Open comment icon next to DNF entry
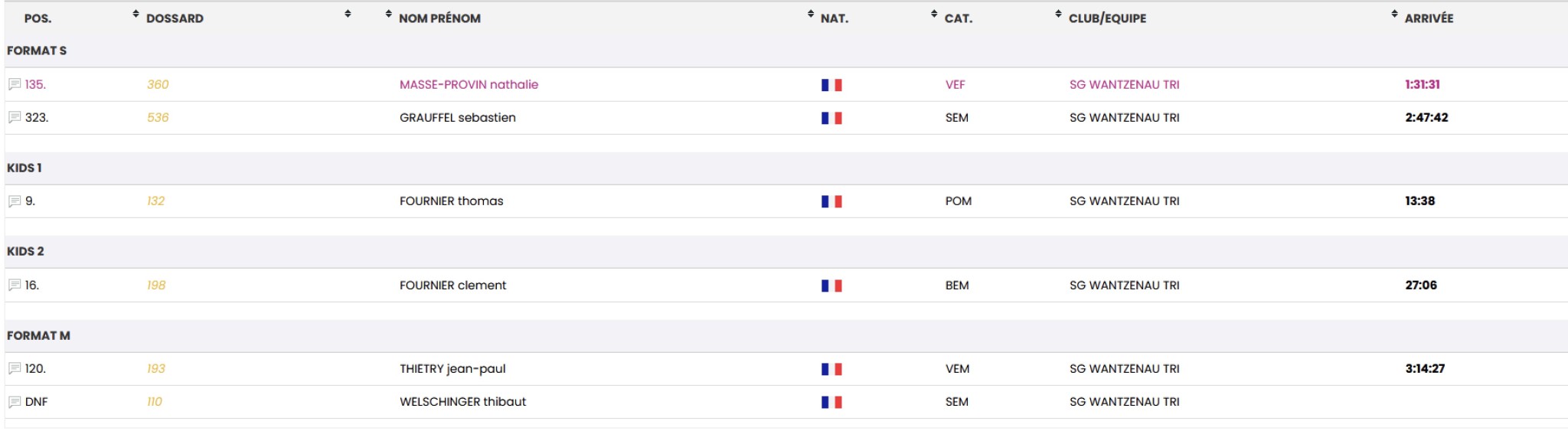This screenshot has width=1568, height=444. (15, 402)
